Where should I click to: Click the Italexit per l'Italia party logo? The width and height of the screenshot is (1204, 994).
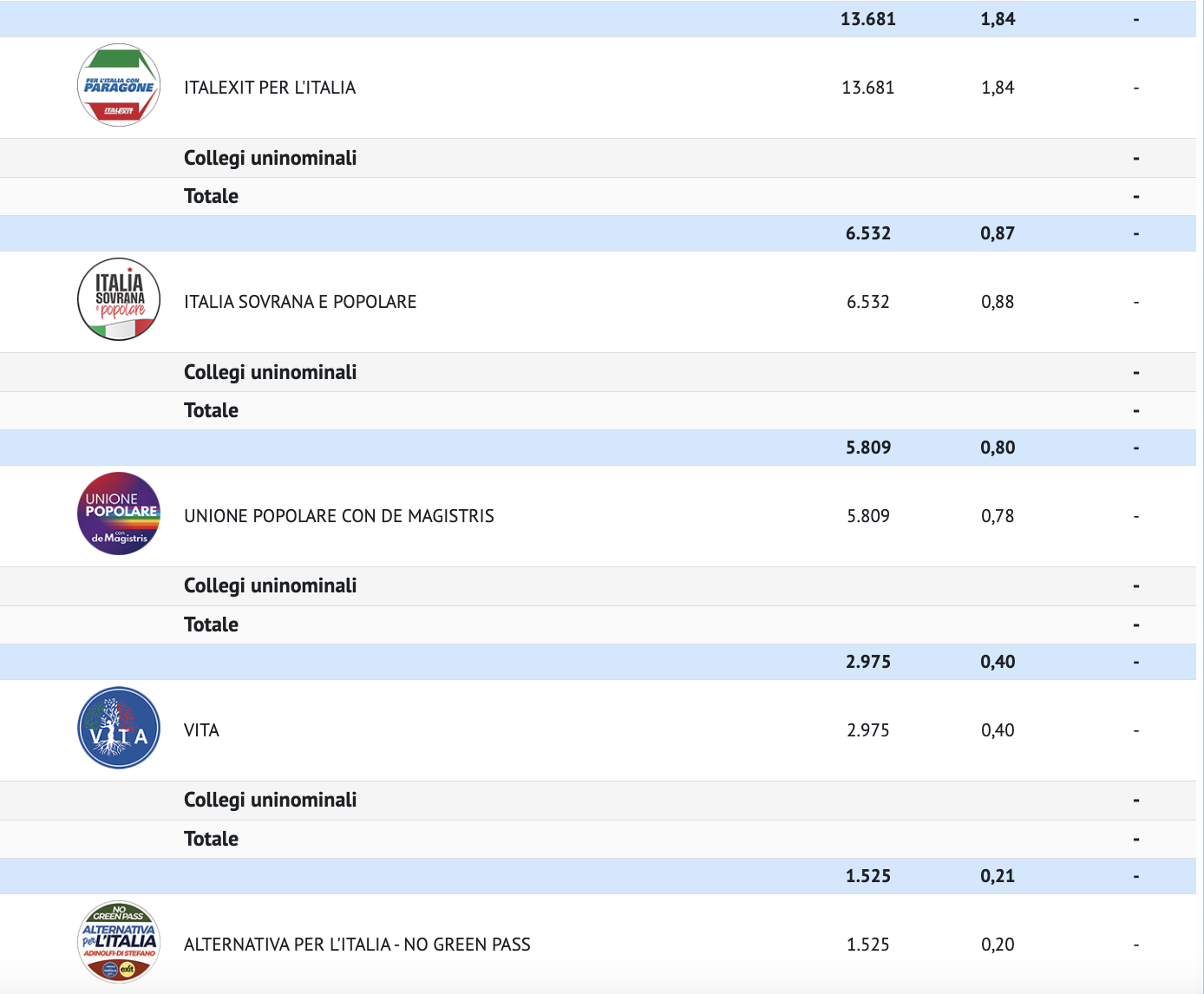(119, 86)
